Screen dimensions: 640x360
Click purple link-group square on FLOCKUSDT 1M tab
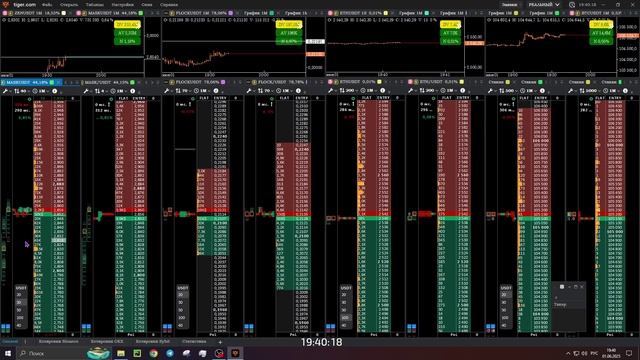pyautogui.click(x=231, y=13)
